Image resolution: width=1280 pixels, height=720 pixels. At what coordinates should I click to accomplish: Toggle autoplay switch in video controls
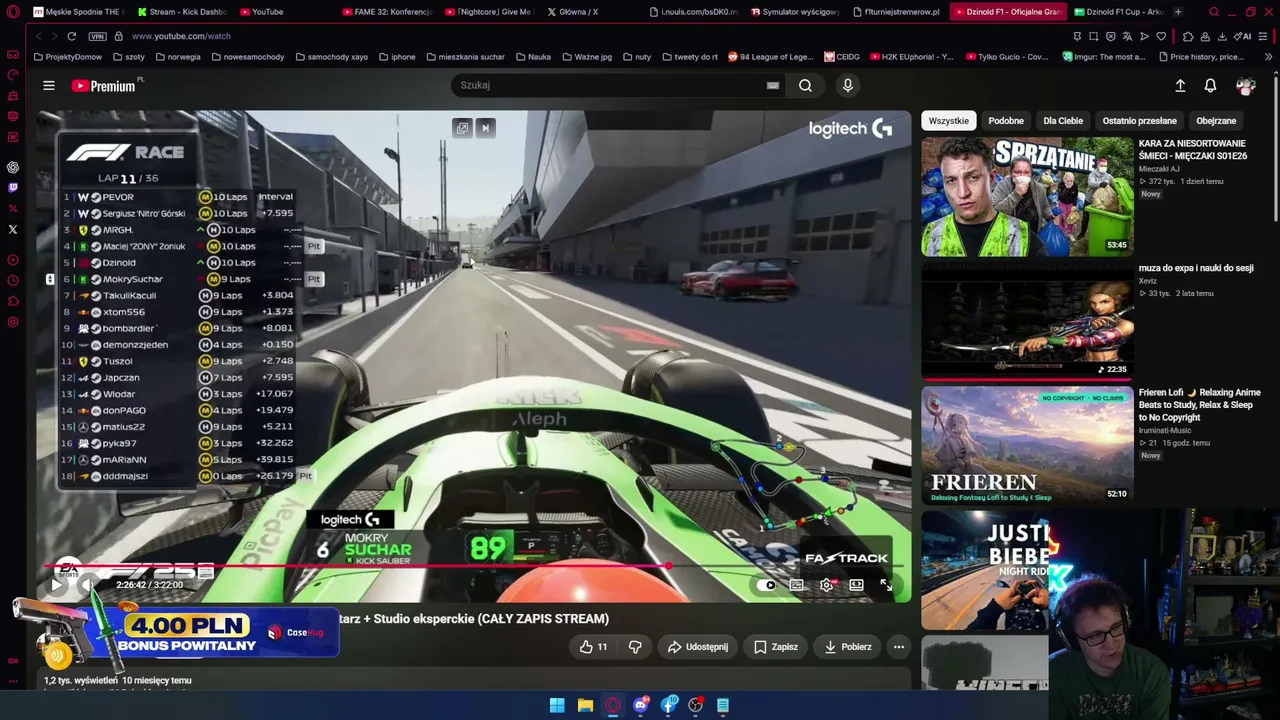coord(766,585)
